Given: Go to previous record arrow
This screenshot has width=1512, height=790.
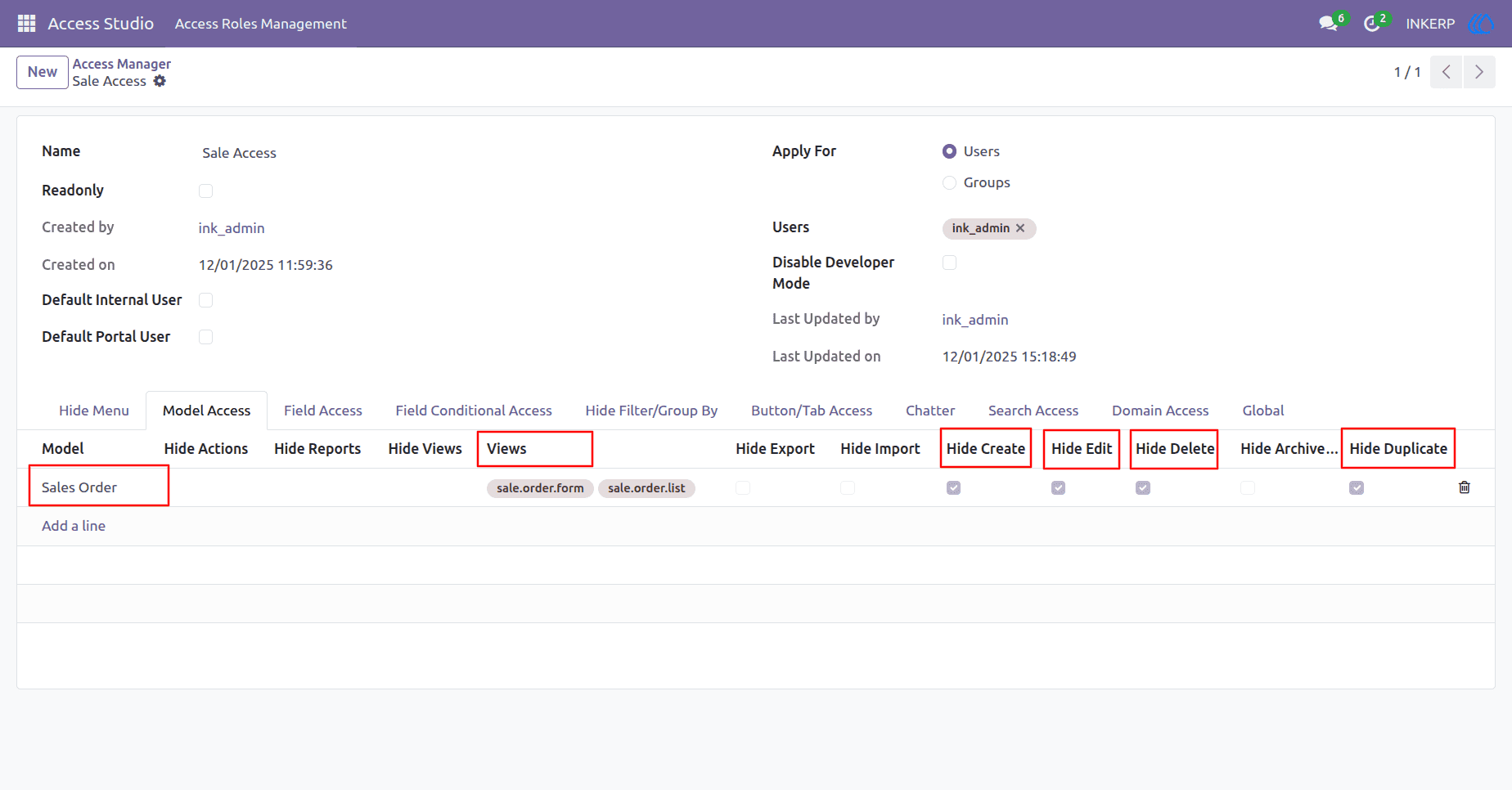Looking at the screenshot, I should (x=1446, y=72).
